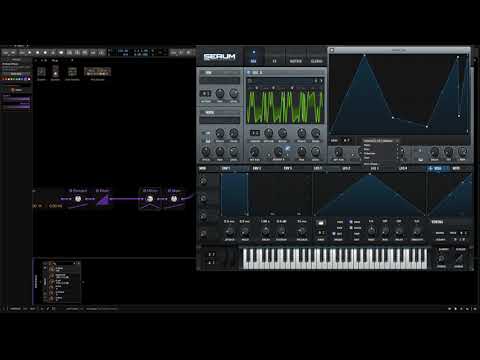480x360 pixels.
Task: Click the OSC A BLEND knob
Action: 282,133
